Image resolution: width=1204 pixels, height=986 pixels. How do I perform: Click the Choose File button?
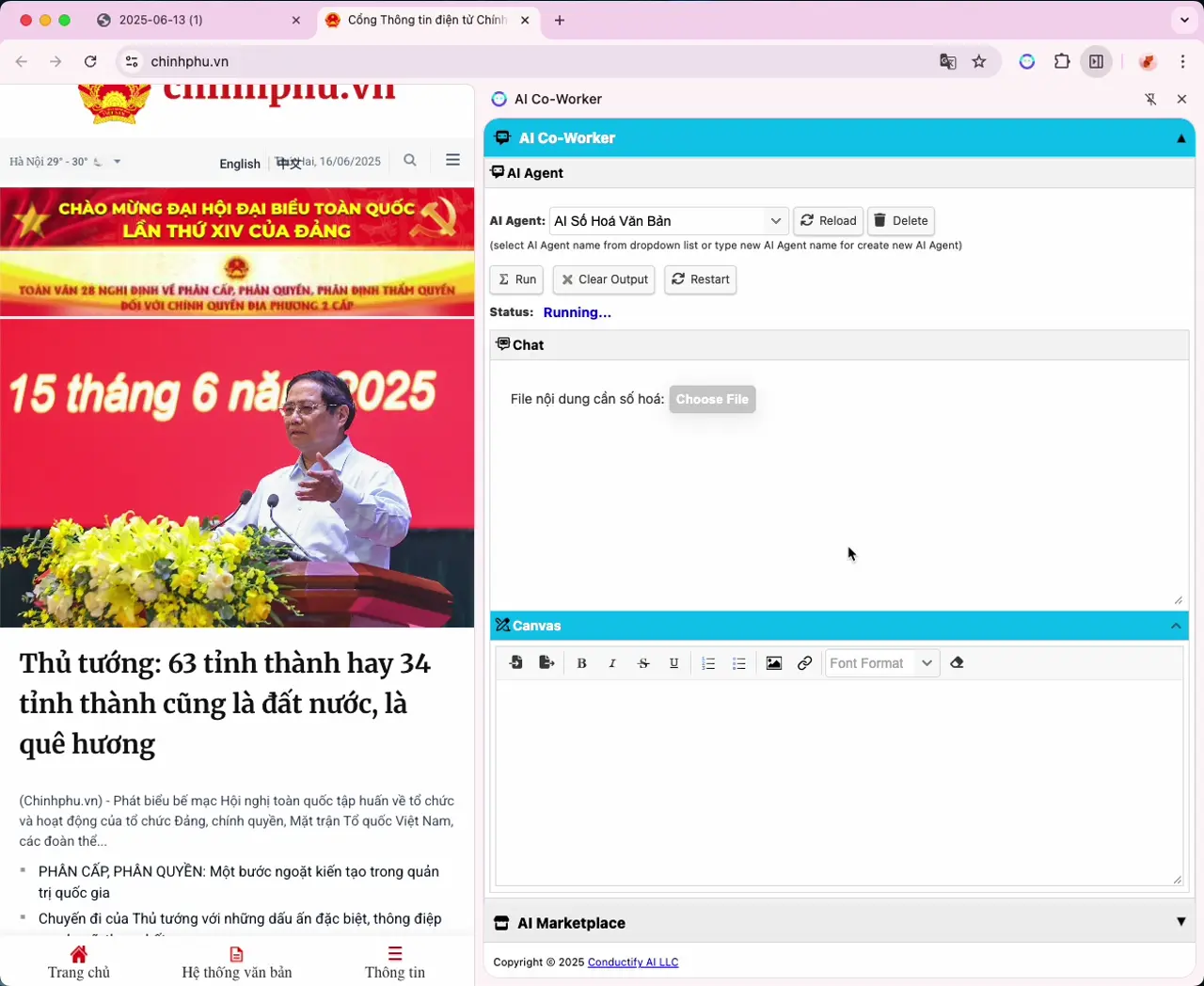click(x=712, y=399)
